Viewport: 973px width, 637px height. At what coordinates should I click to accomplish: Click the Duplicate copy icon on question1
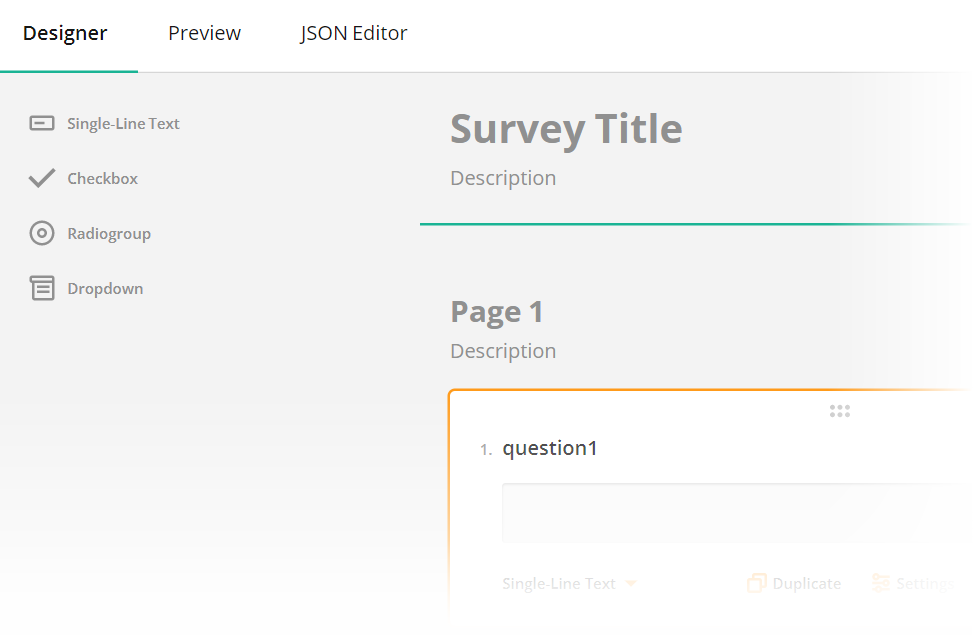(757, 583)
